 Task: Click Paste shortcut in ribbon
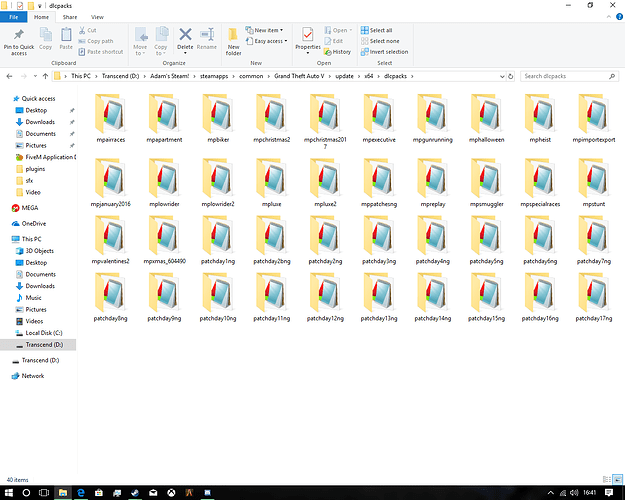pos(101,52)
